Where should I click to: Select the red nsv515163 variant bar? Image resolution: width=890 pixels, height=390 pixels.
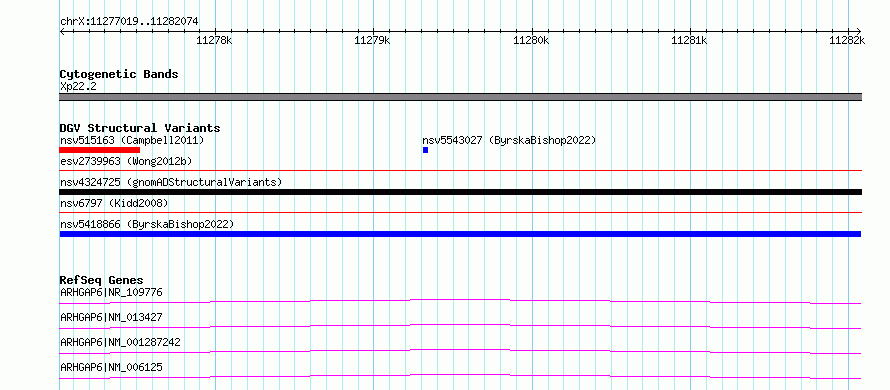[99, 150]
